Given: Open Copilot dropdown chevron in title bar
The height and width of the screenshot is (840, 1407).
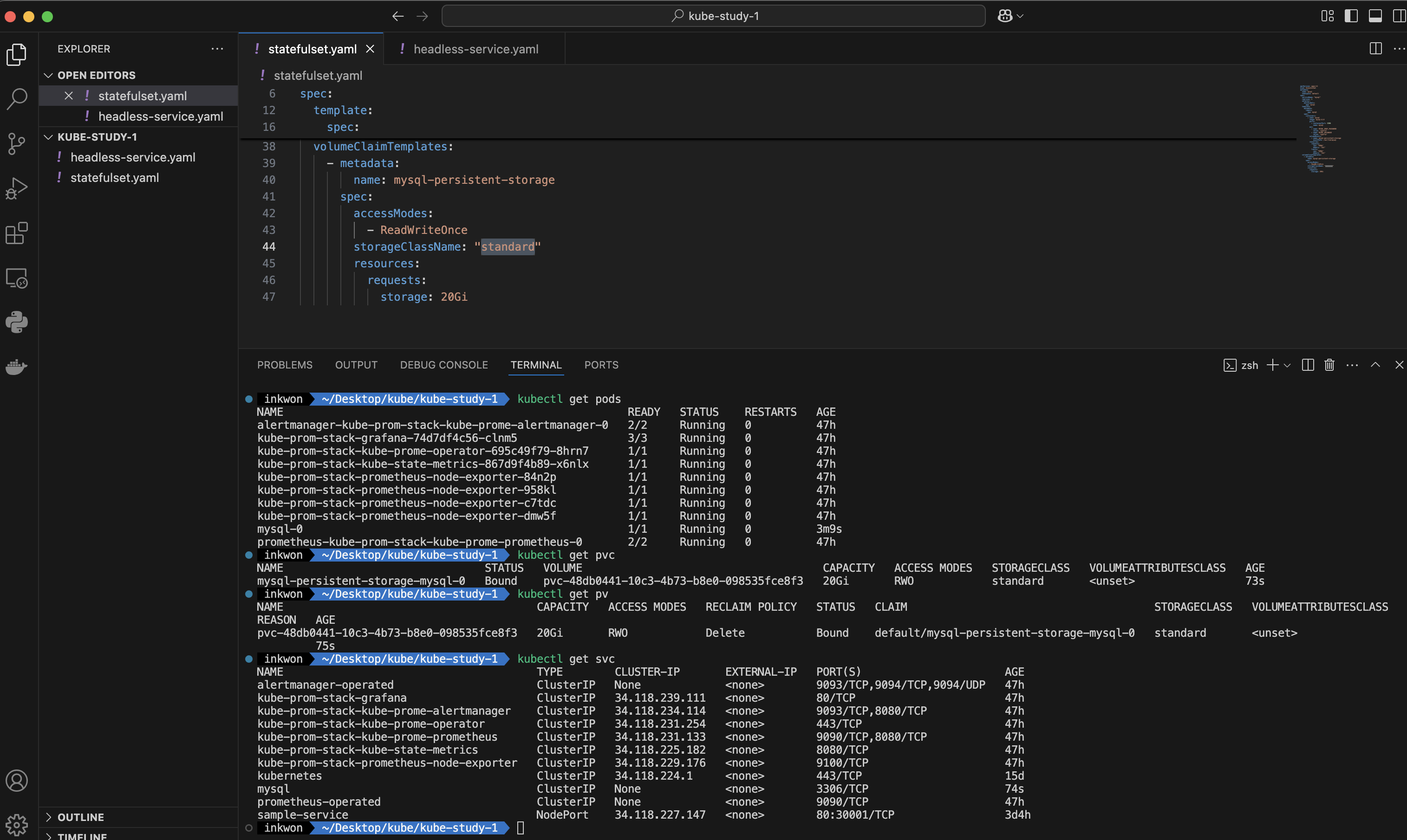Looking at the screenshot, I should click(x=1020, y=16).
